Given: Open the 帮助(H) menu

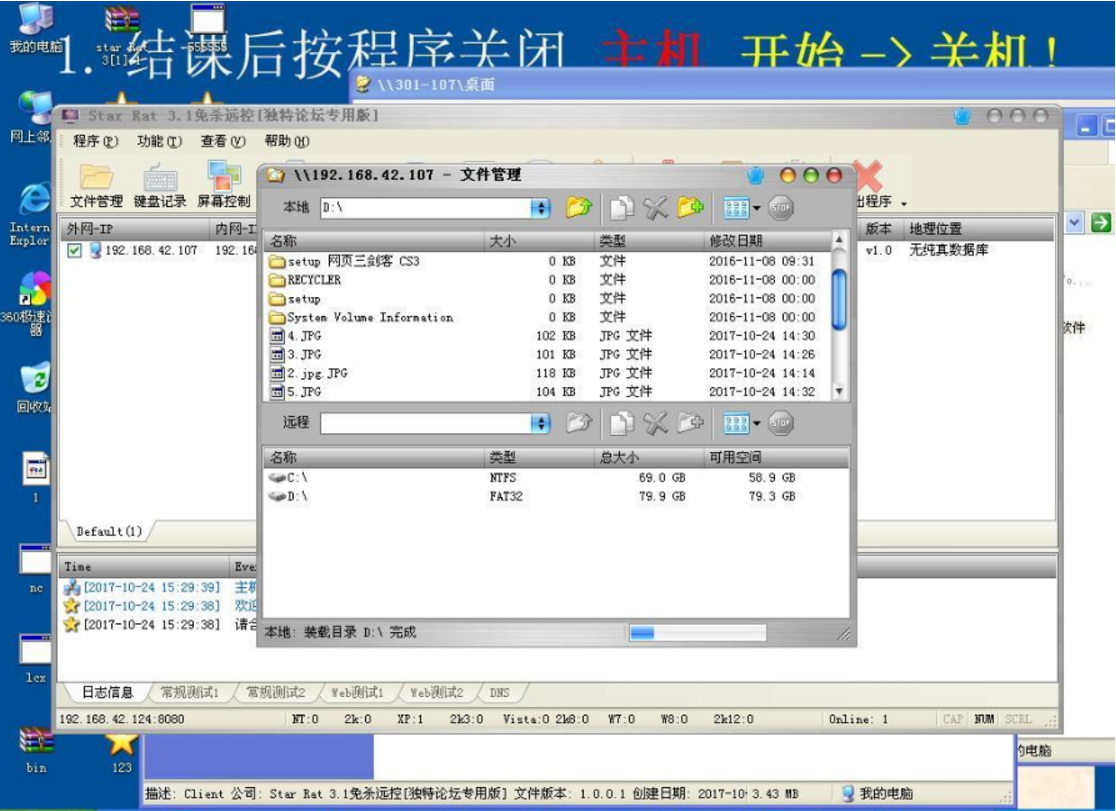Looking at the screenshot, I should pyautogui.click(x=287, y=141).
